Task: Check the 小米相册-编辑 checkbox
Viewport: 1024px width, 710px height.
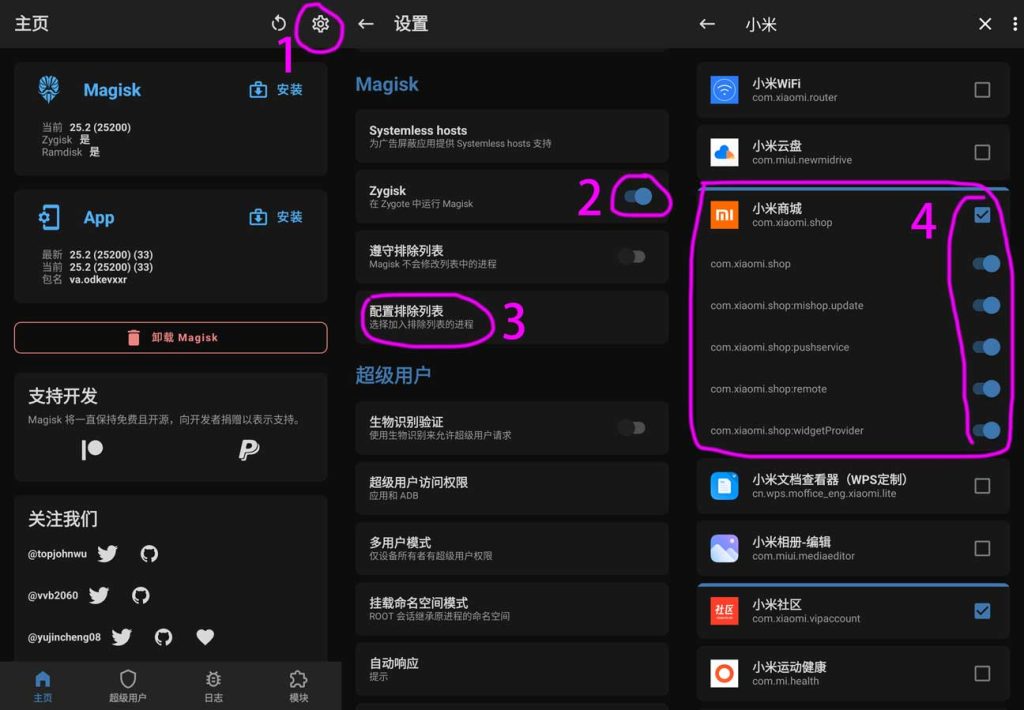Action: tap(982, 548)
